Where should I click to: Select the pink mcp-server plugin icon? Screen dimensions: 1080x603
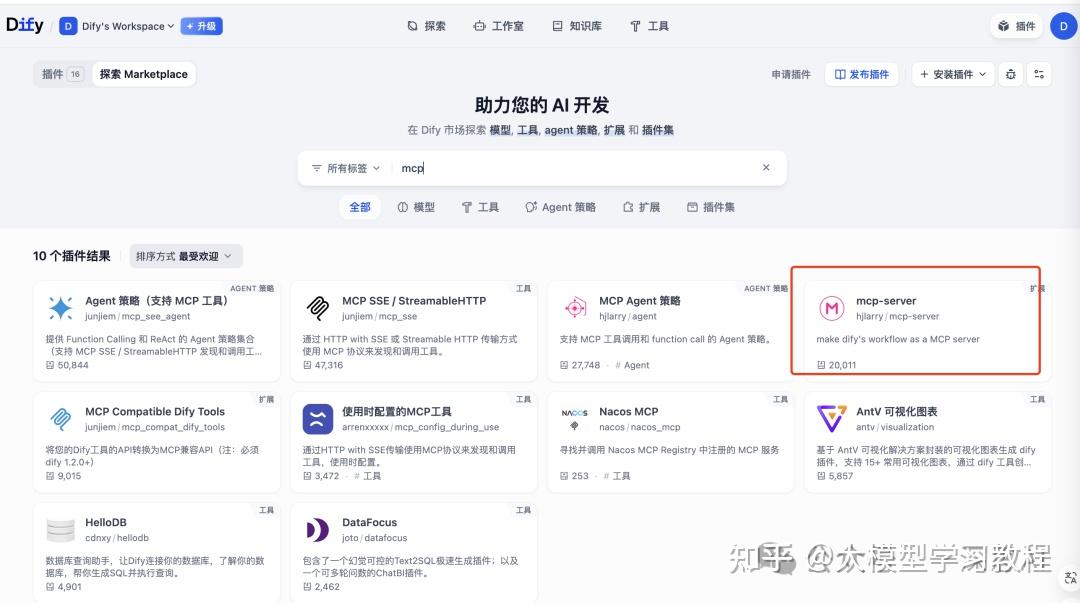pos(832,308)
